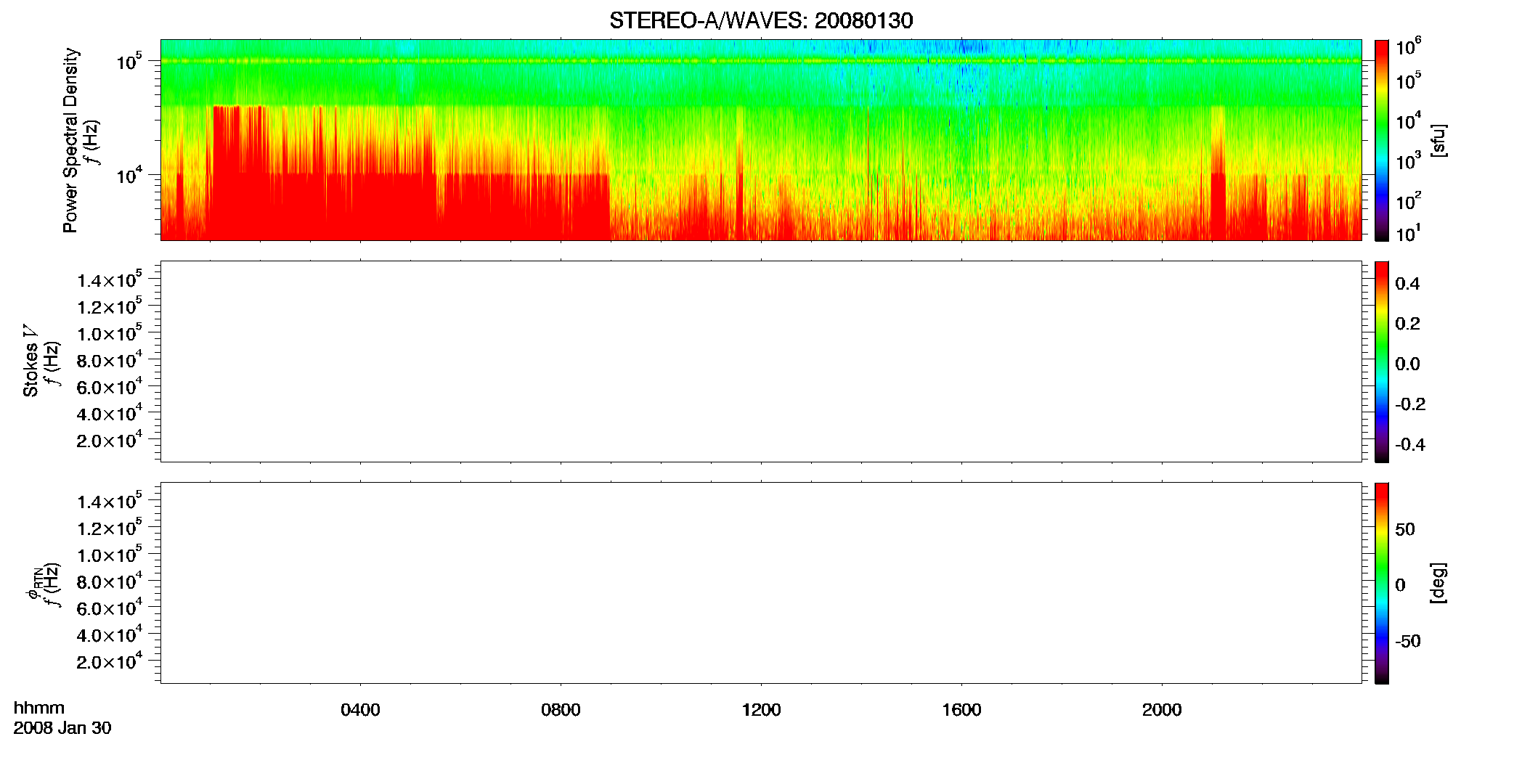Click inside the power spectral density spectrogram
Image resolution: width=1522 pixels, height=784 pixels.
point(761,140)
